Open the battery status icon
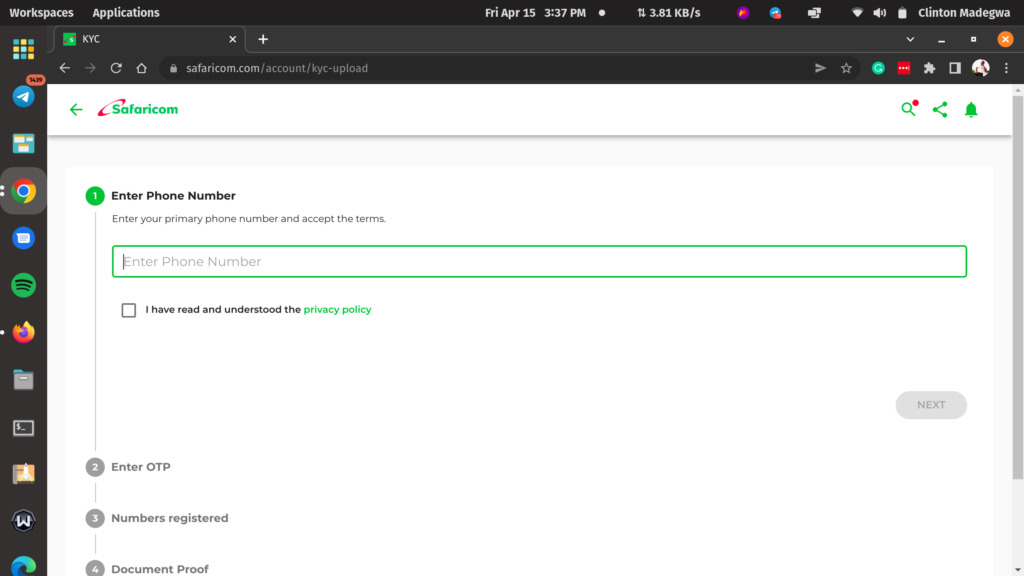The image size is (1024, 576). click(902, 12)
